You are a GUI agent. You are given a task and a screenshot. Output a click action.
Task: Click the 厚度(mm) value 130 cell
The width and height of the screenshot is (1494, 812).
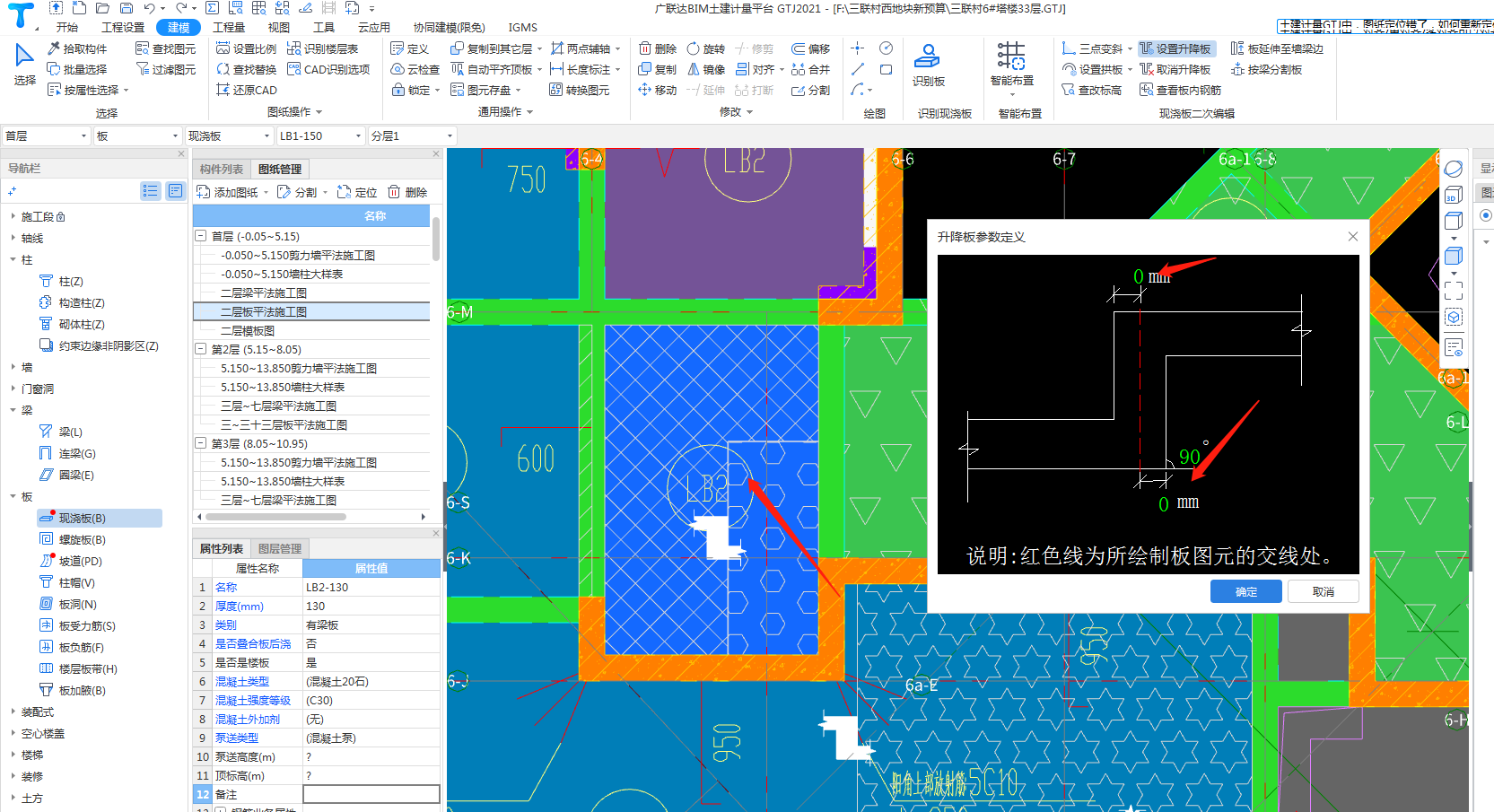371,606
